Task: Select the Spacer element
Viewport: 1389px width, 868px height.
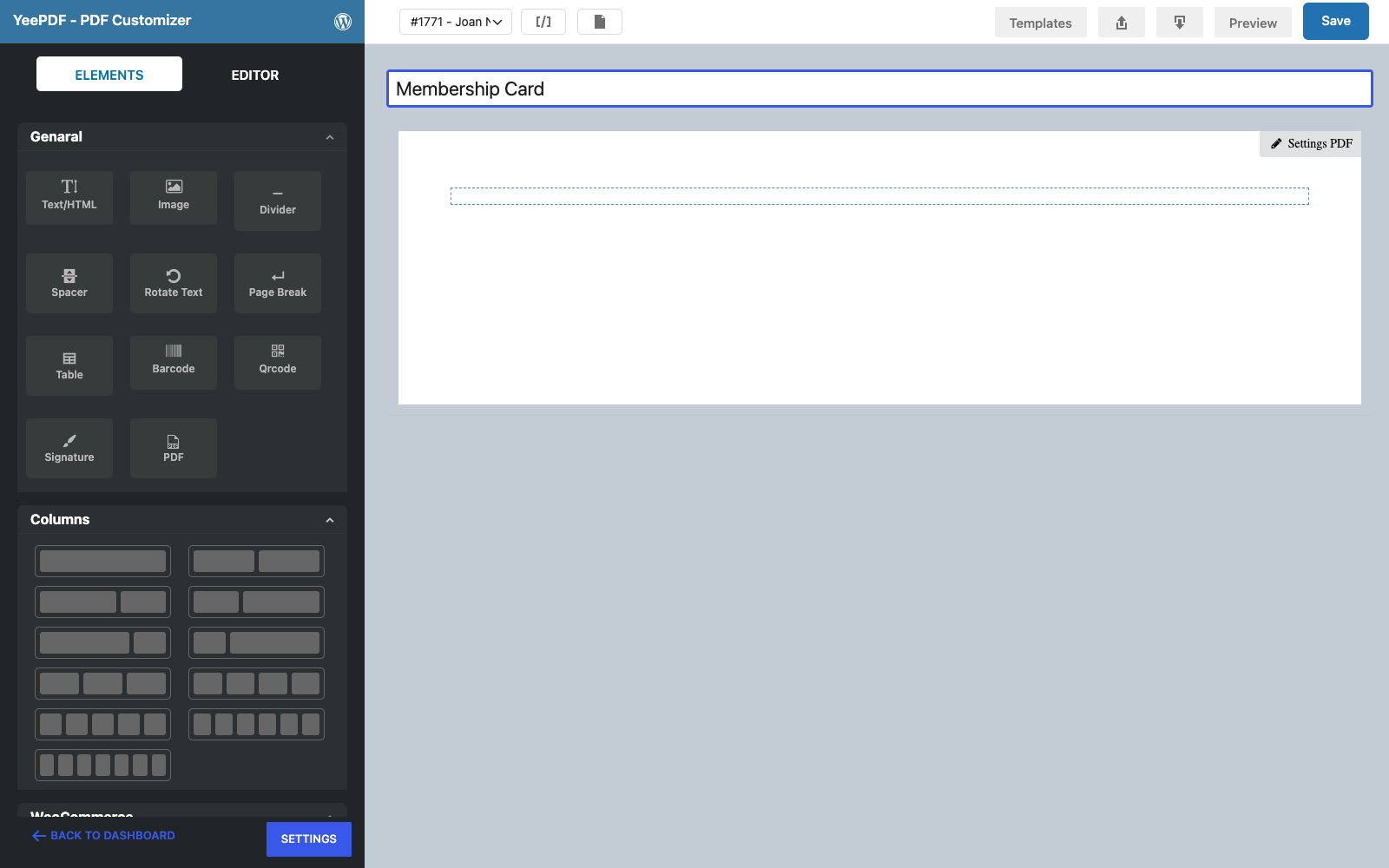Action: [x=69, y=283]
